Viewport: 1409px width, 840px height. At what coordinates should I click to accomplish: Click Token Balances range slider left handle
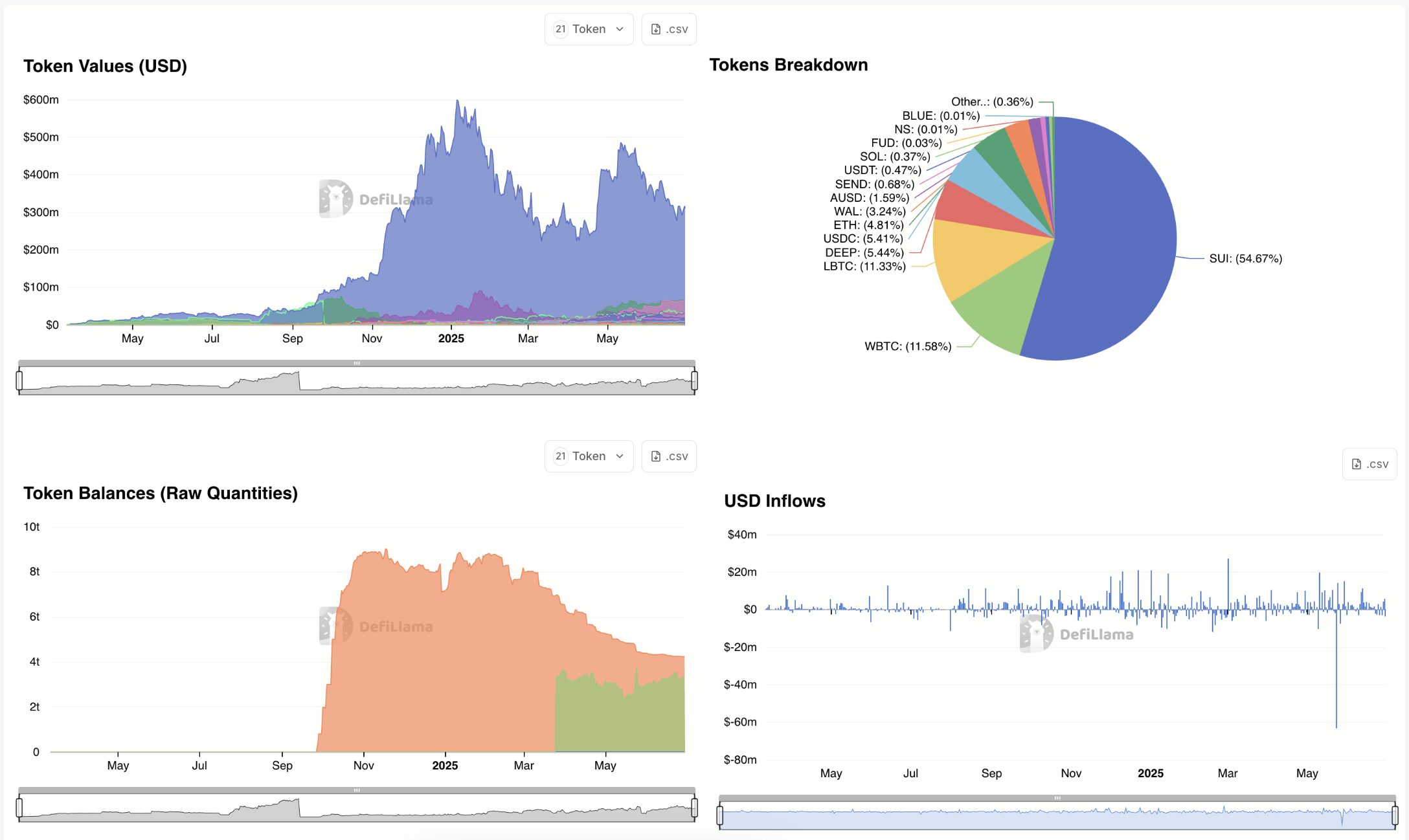19,808
